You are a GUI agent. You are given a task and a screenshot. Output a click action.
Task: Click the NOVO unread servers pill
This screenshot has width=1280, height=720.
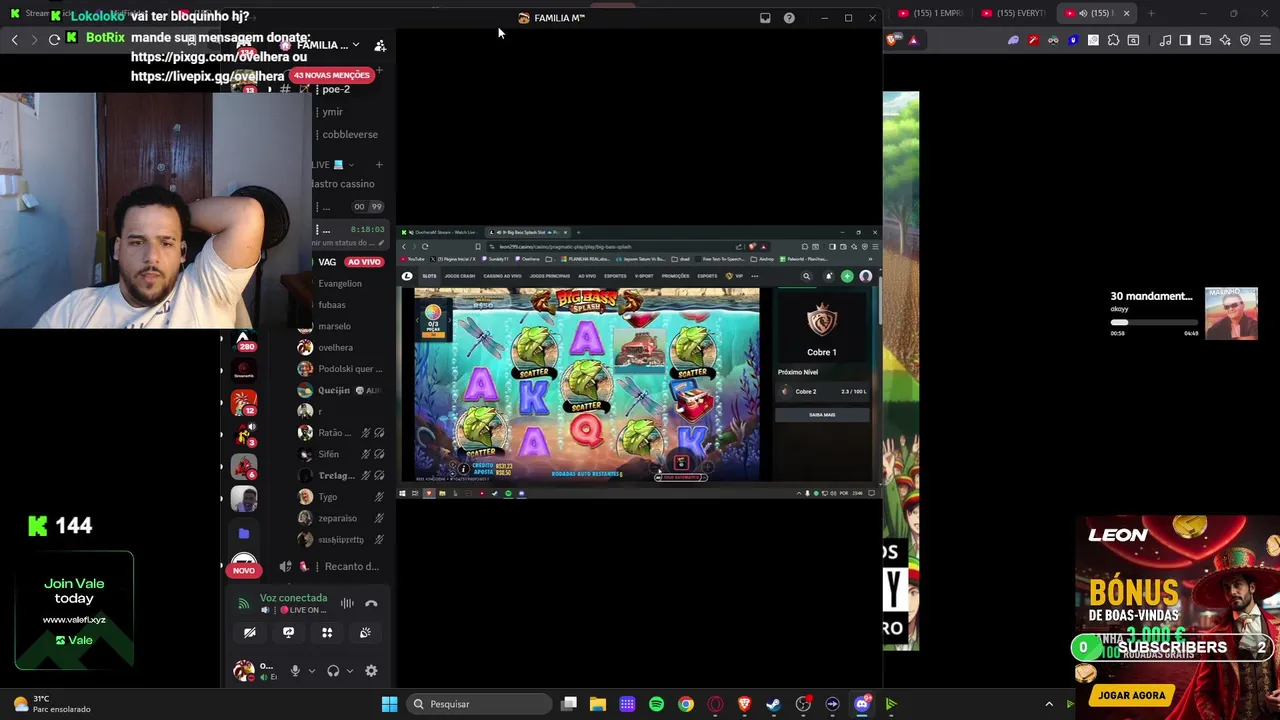(244, 570)
